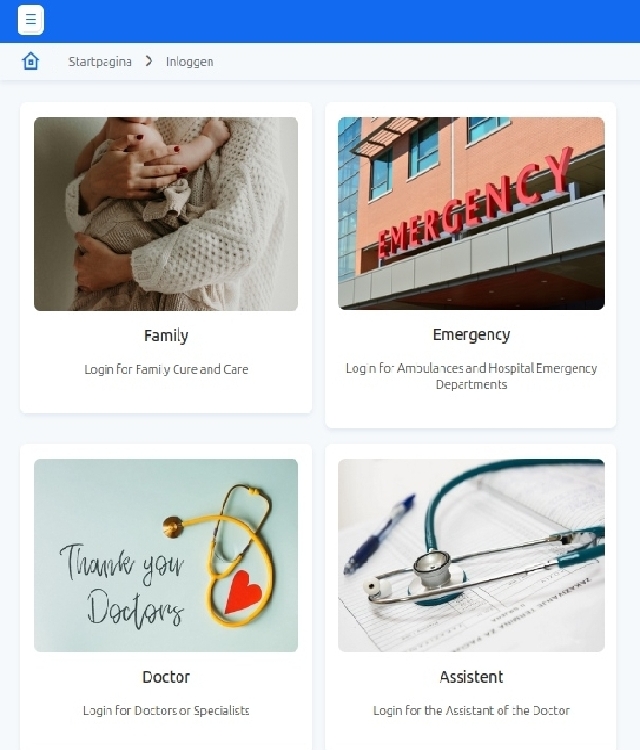Viewport: 640px width, 750px height.
Task: Click the Emergency card title
Action: pyautogui.click(x=471, y=335)
